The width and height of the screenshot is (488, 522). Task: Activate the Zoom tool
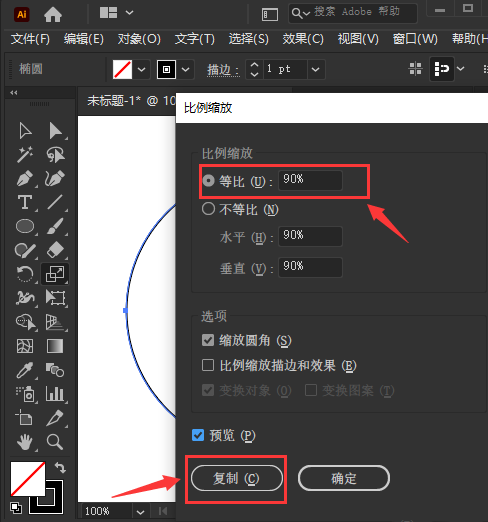click(x=55, y=442)
